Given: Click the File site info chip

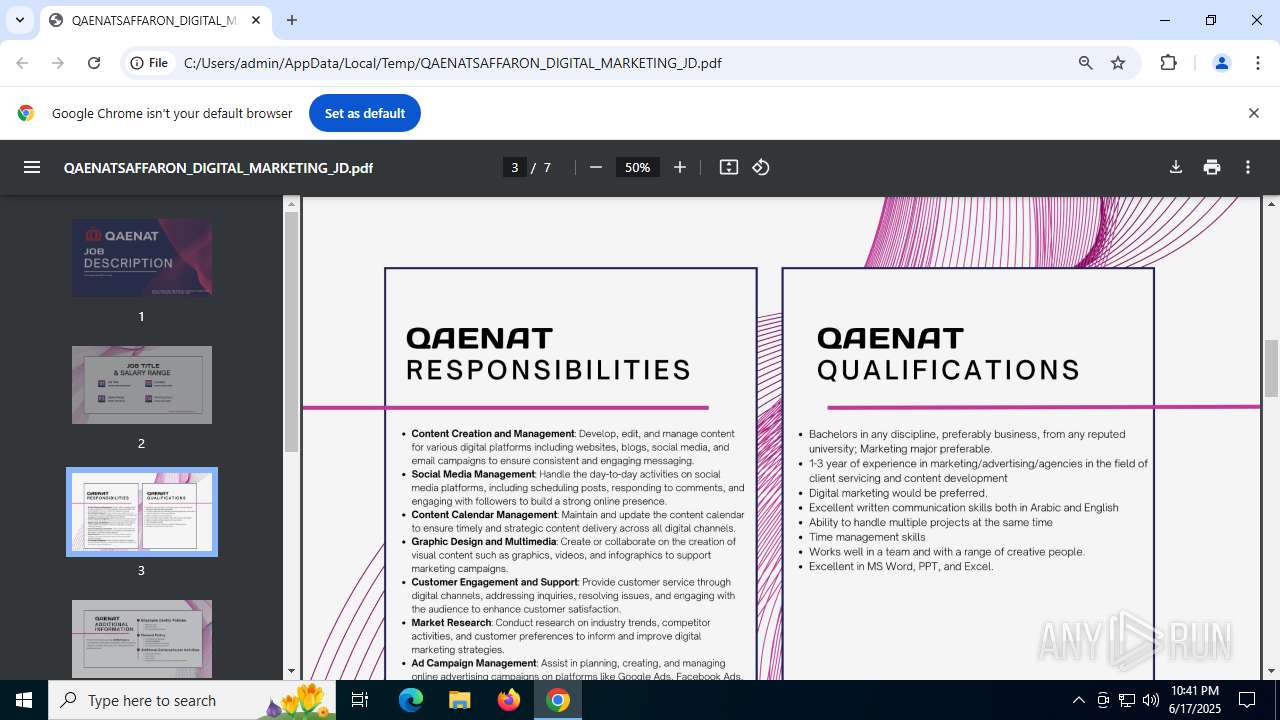Looking at the screenshot, I should 149,63.
